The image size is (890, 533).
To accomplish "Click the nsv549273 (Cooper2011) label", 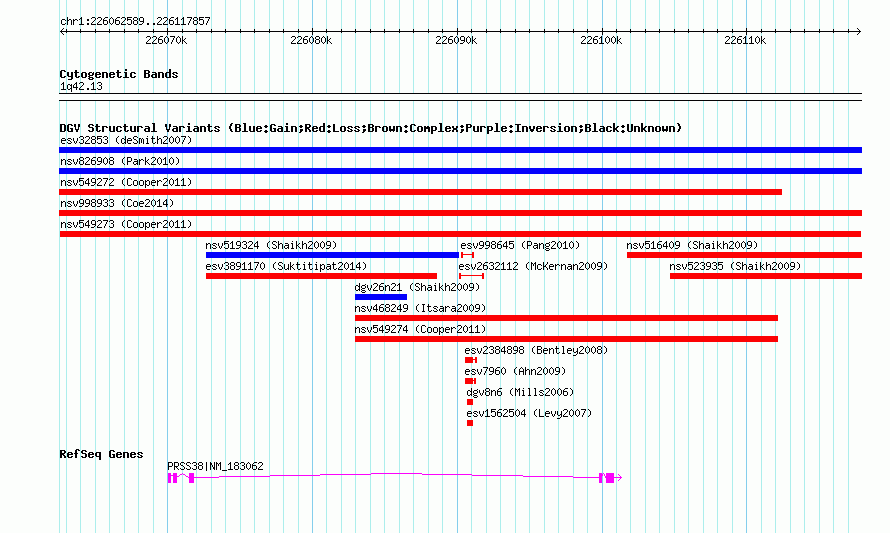I will click(x=126, y=224).
